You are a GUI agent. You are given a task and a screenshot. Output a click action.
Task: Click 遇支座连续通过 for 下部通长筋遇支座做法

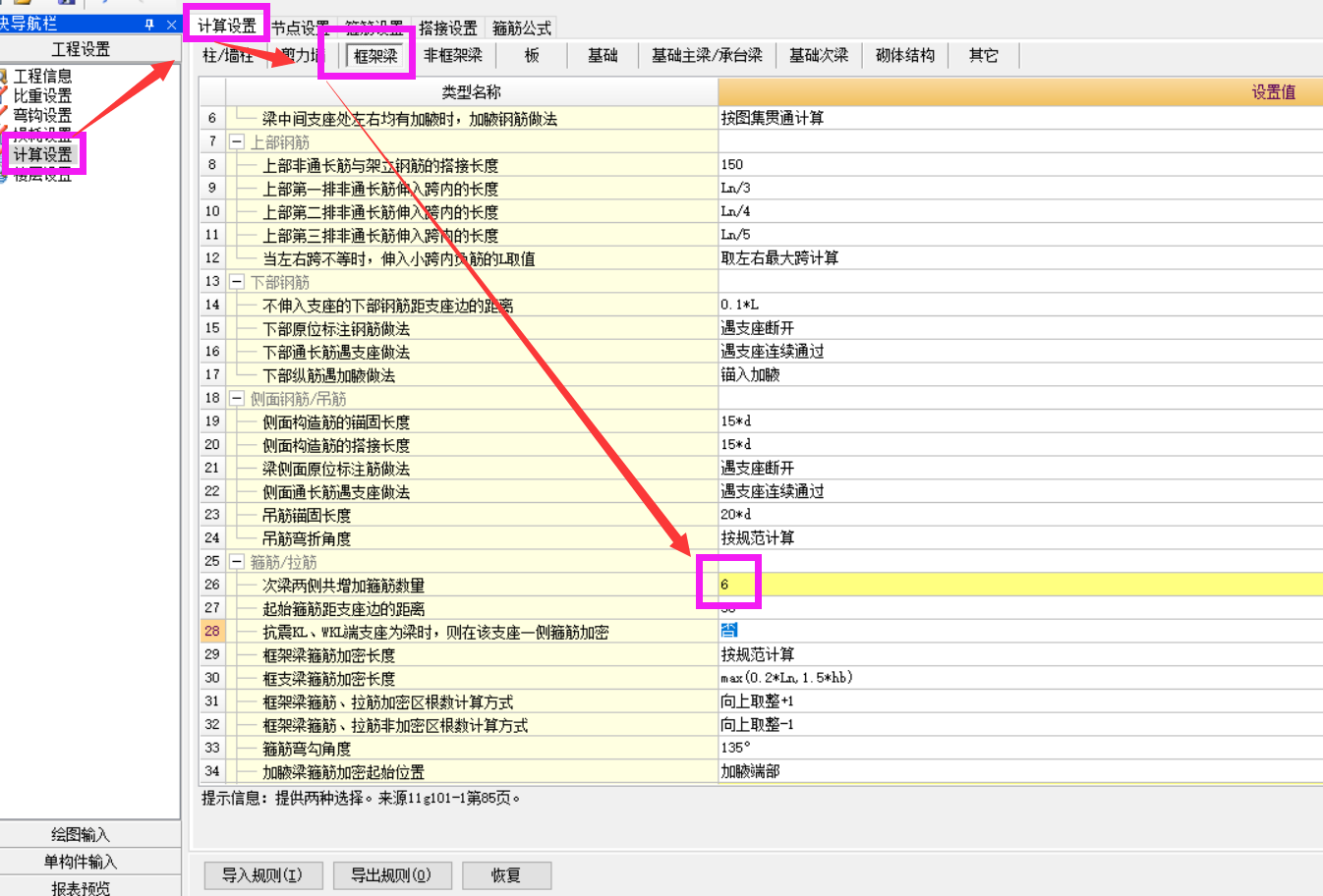pyautogui.click(x=773, y=351)
